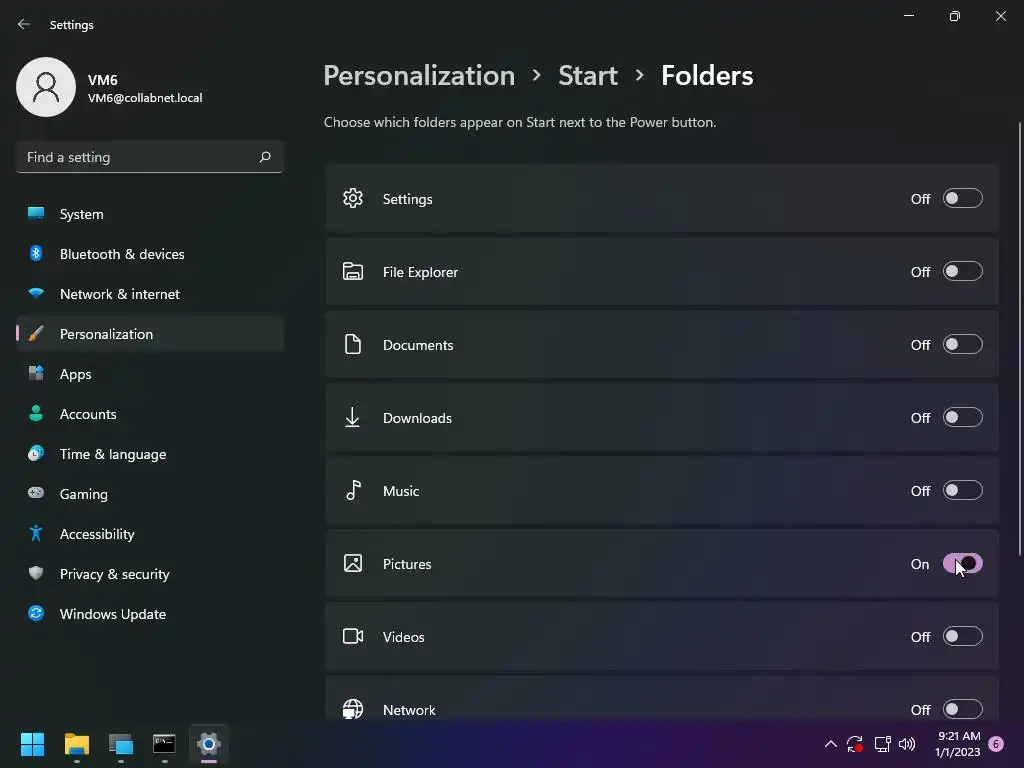Open Accessibility settings

[x=150, y=534]
